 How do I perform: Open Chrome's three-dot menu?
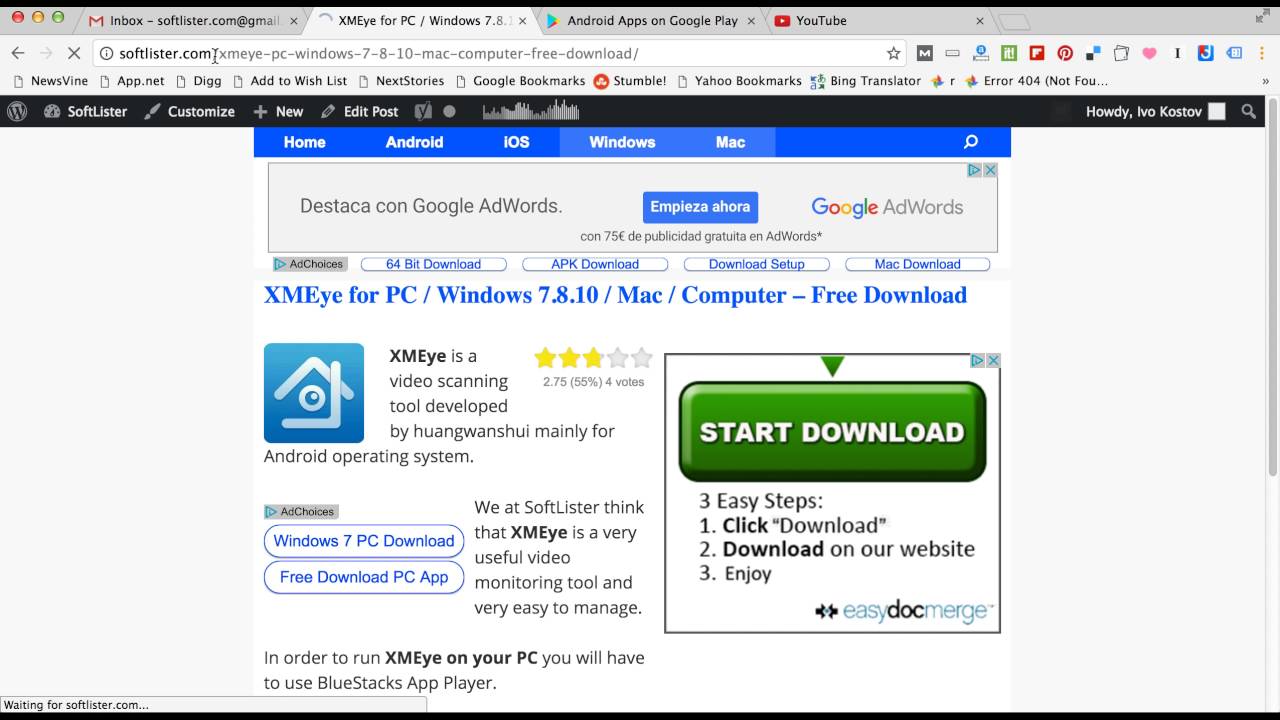[1262, 53]
